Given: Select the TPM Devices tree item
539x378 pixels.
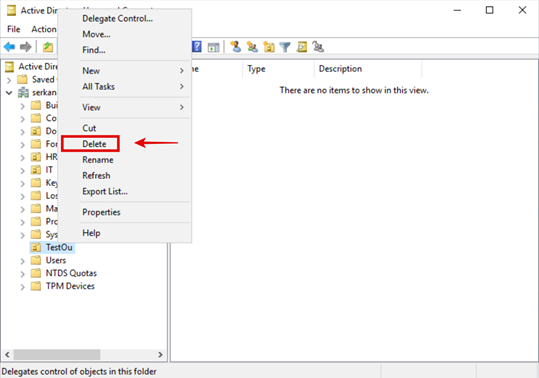Looking at the screenshot, I should pyautogui.click(x=70, y=286).
